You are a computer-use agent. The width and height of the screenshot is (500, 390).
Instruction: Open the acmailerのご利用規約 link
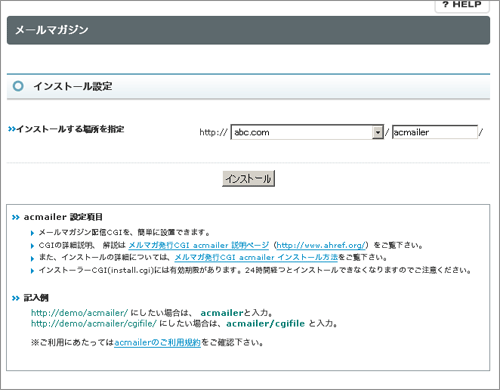click(x=157, y=342)
